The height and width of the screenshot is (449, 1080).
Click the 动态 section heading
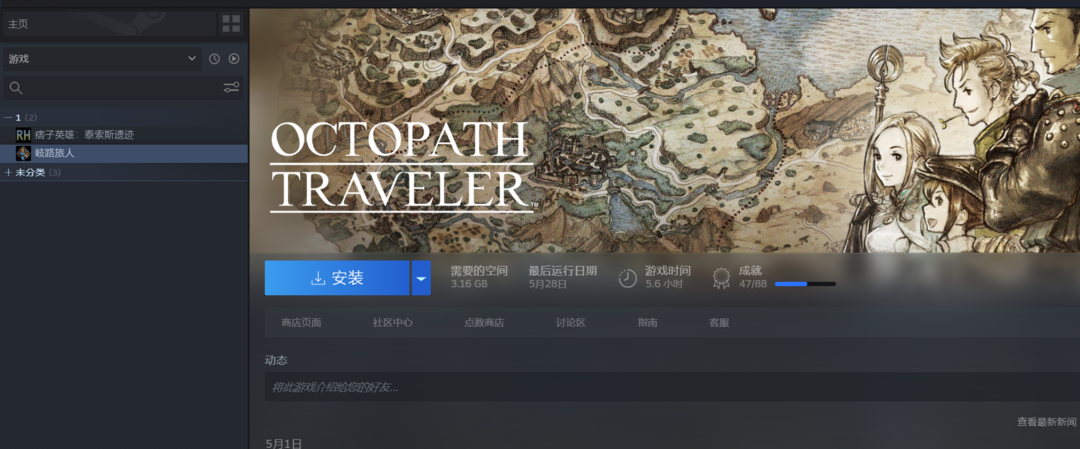pos(276,360)
